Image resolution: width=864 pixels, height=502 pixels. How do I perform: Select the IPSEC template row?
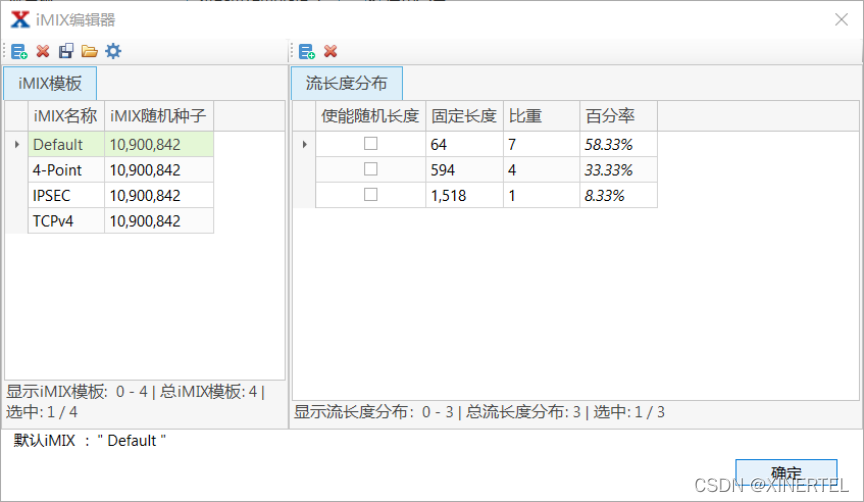coord(66,195)
